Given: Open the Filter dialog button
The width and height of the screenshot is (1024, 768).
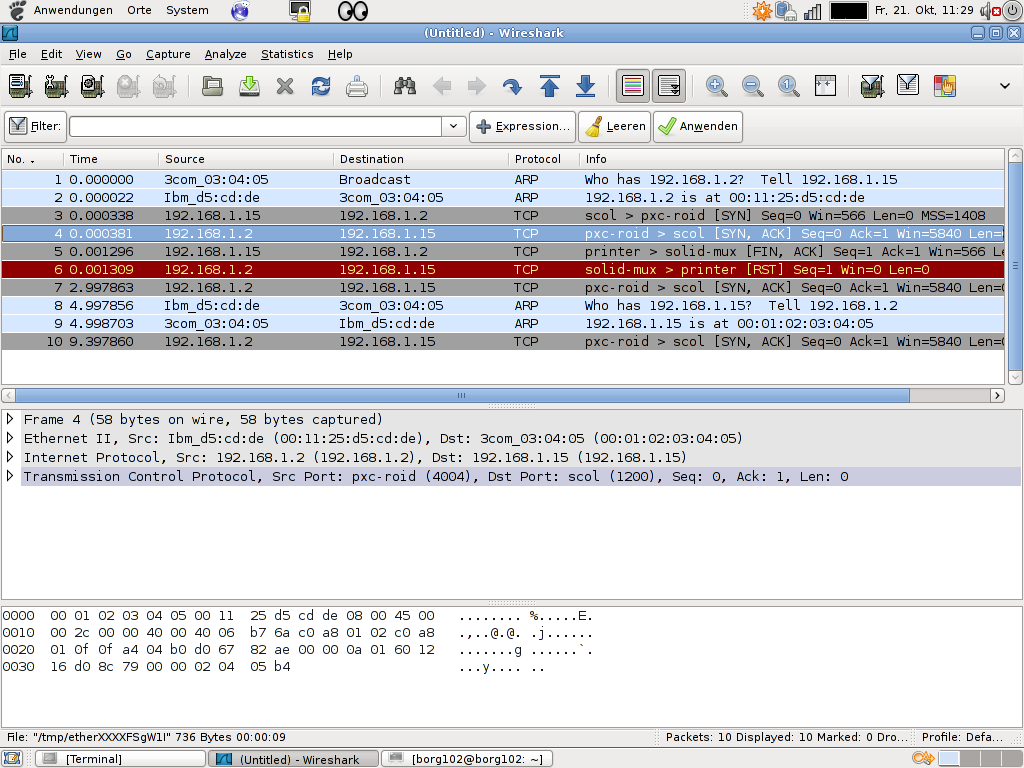Looking at the screenshot, I should coord(35,126).
